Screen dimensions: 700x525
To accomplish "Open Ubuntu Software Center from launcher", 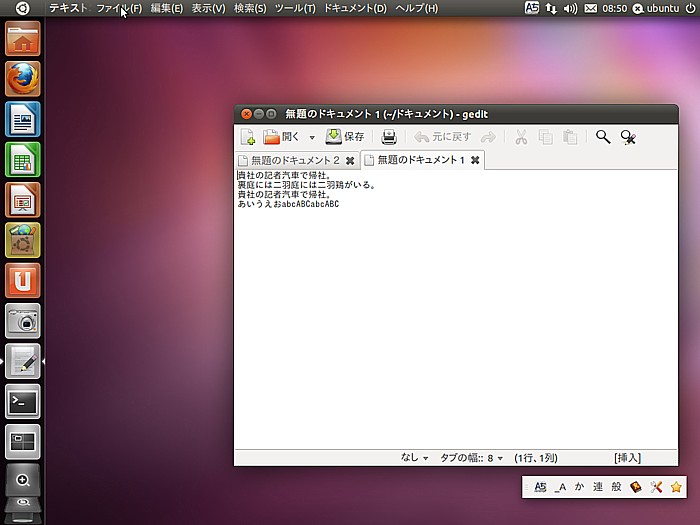I will 23,240.
